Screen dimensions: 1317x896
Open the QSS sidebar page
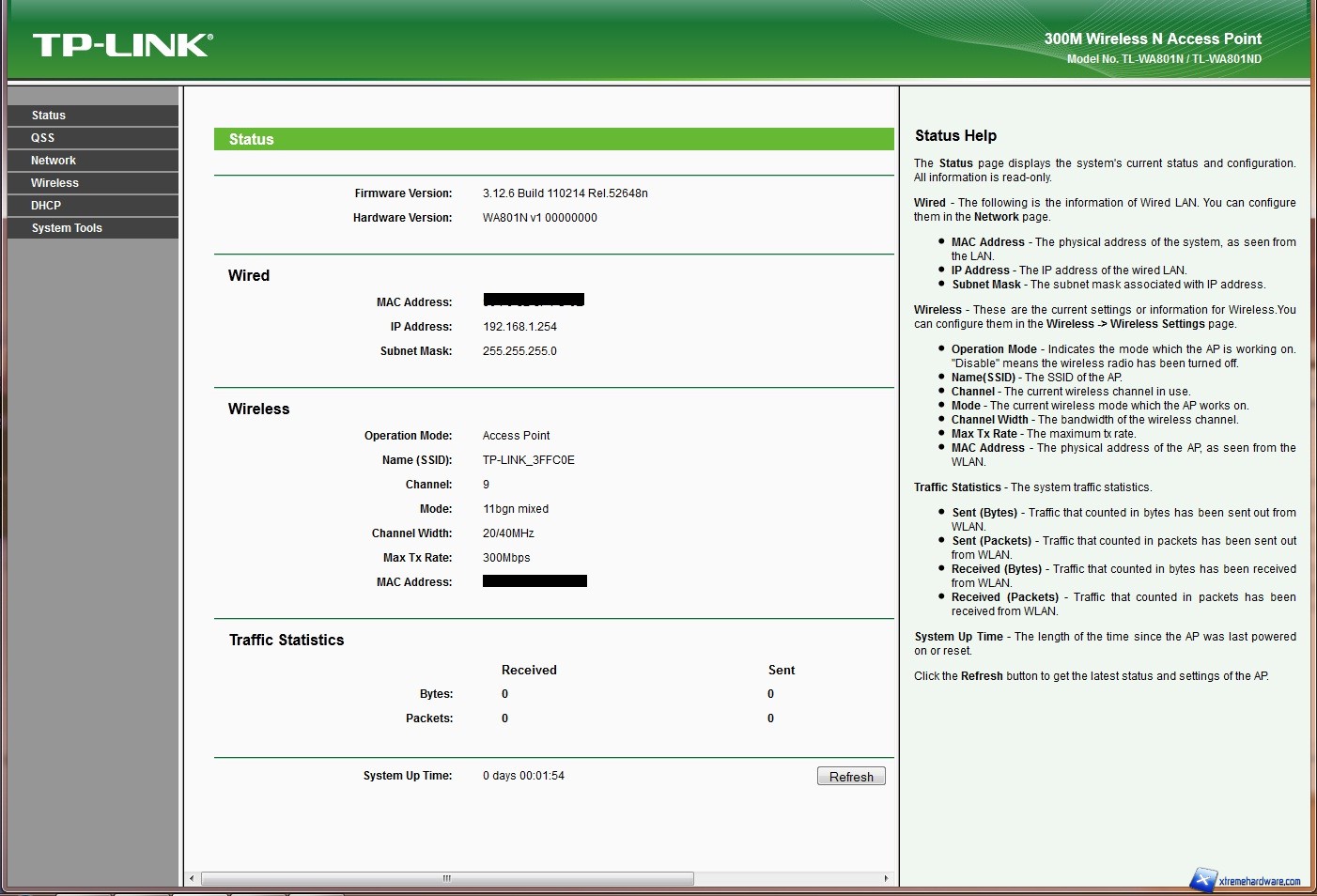(x=43, y=138)
